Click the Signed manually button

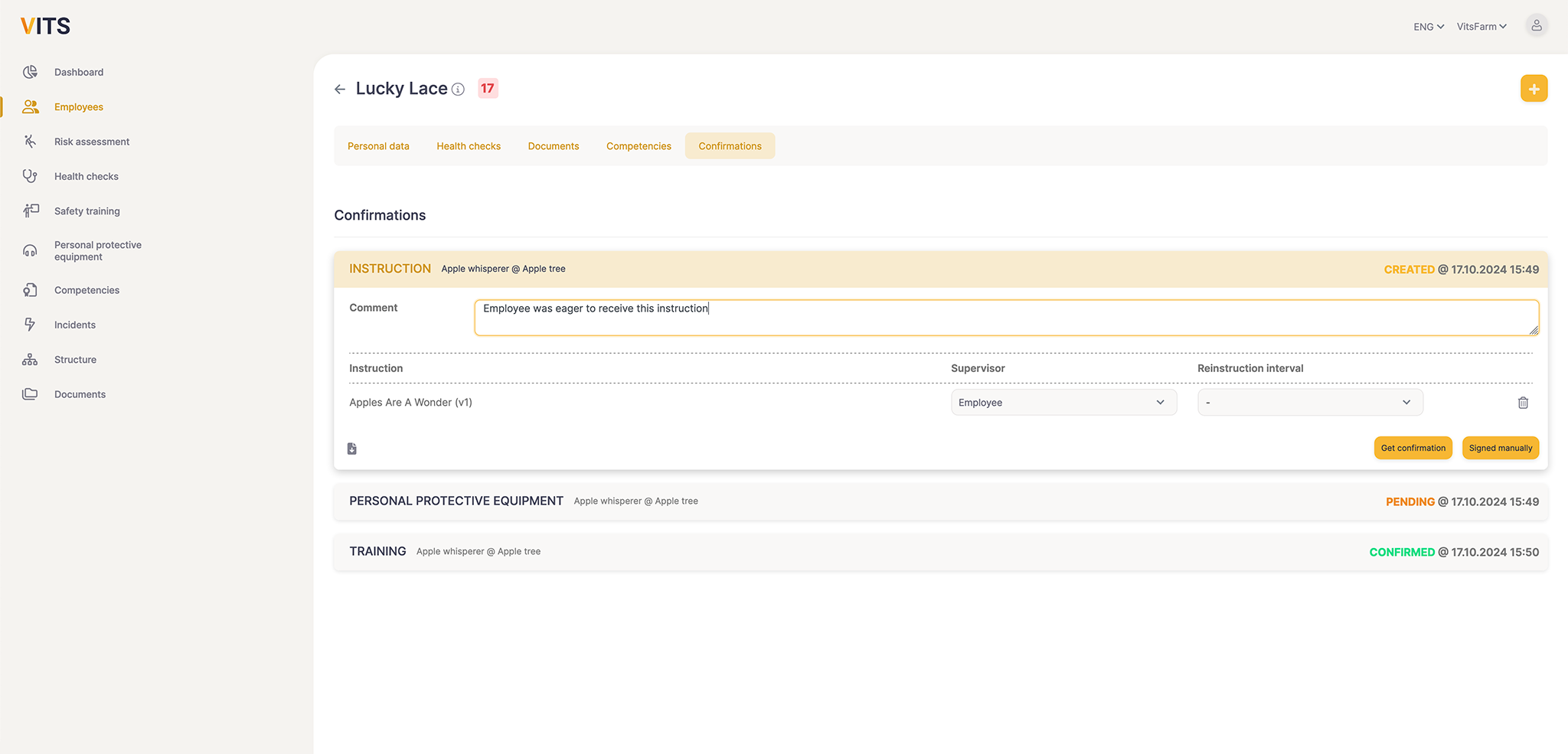coord(1500,449)
